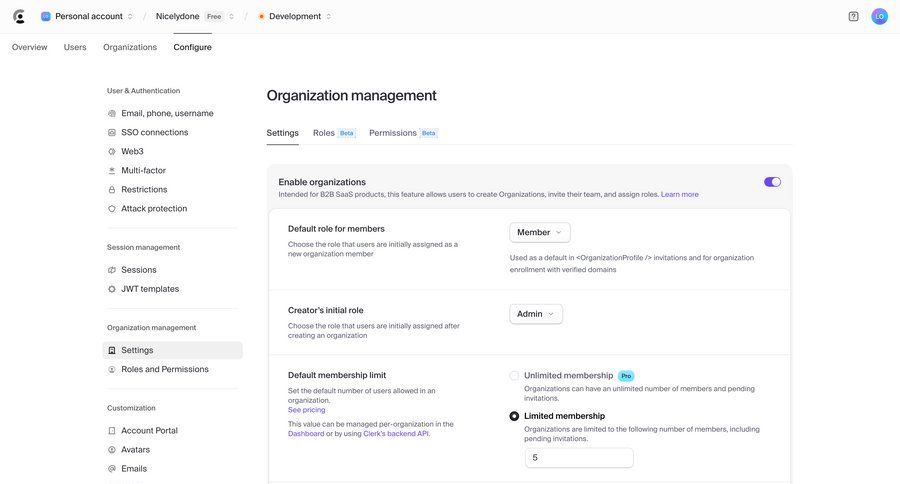Select the Settings tab under Organization management
This screenshot has height=484, width=900.
click(x=282, y=133)
